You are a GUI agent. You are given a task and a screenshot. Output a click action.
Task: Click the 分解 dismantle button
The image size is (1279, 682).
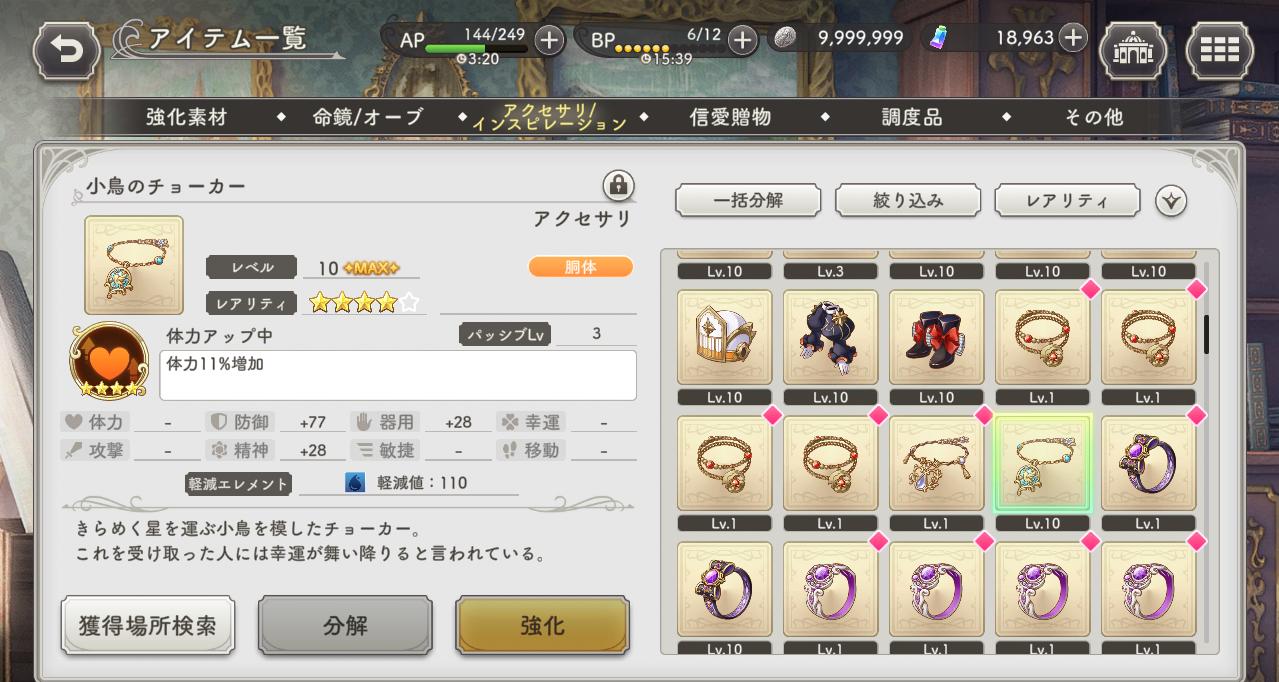point(345,626)
